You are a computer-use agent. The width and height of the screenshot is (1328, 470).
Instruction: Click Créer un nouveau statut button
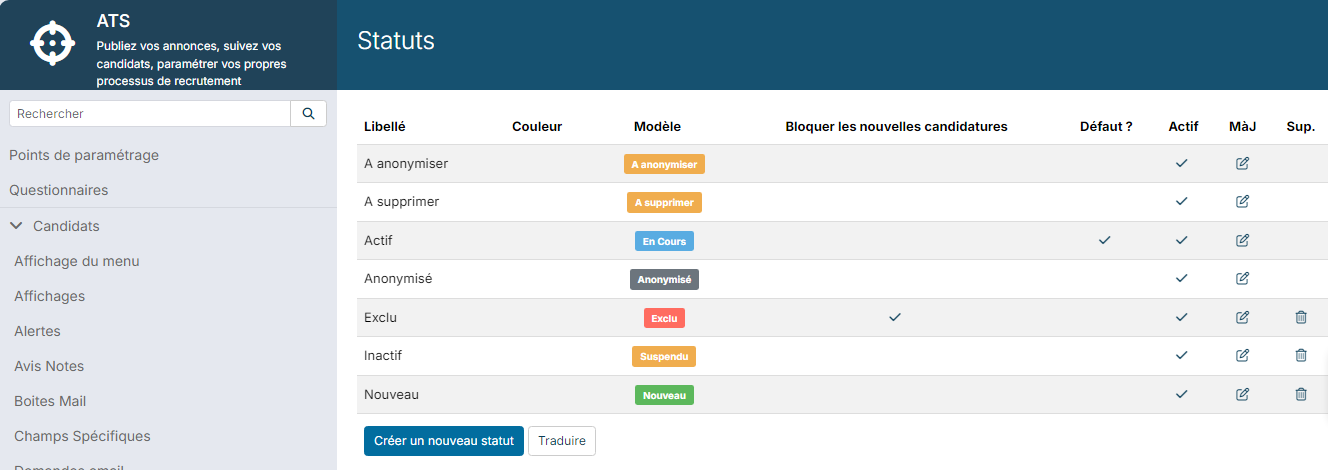pos(444,441)
